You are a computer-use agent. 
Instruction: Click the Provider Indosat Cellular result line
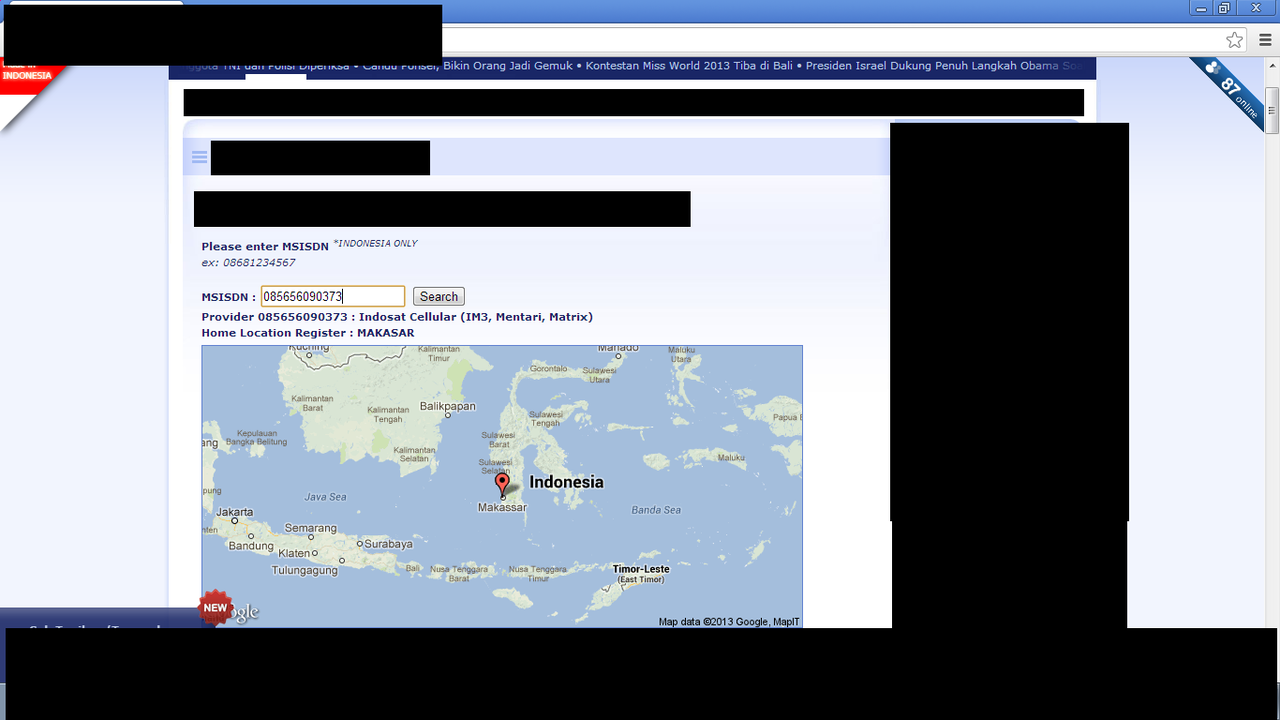point(397,317)
